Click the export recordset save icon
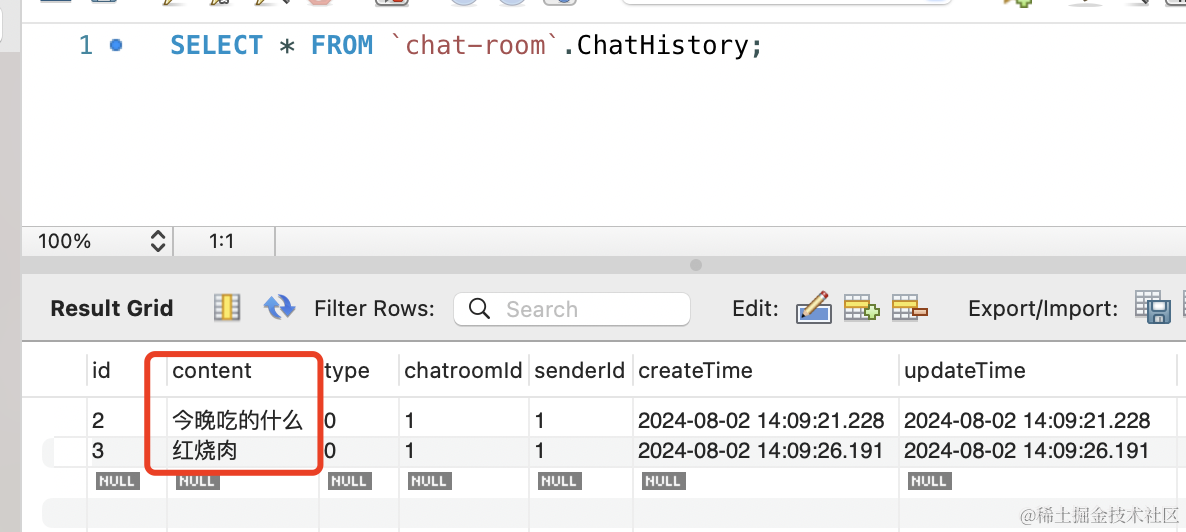The height and width of the screenshot is (532, 1186). (1153, 308)
